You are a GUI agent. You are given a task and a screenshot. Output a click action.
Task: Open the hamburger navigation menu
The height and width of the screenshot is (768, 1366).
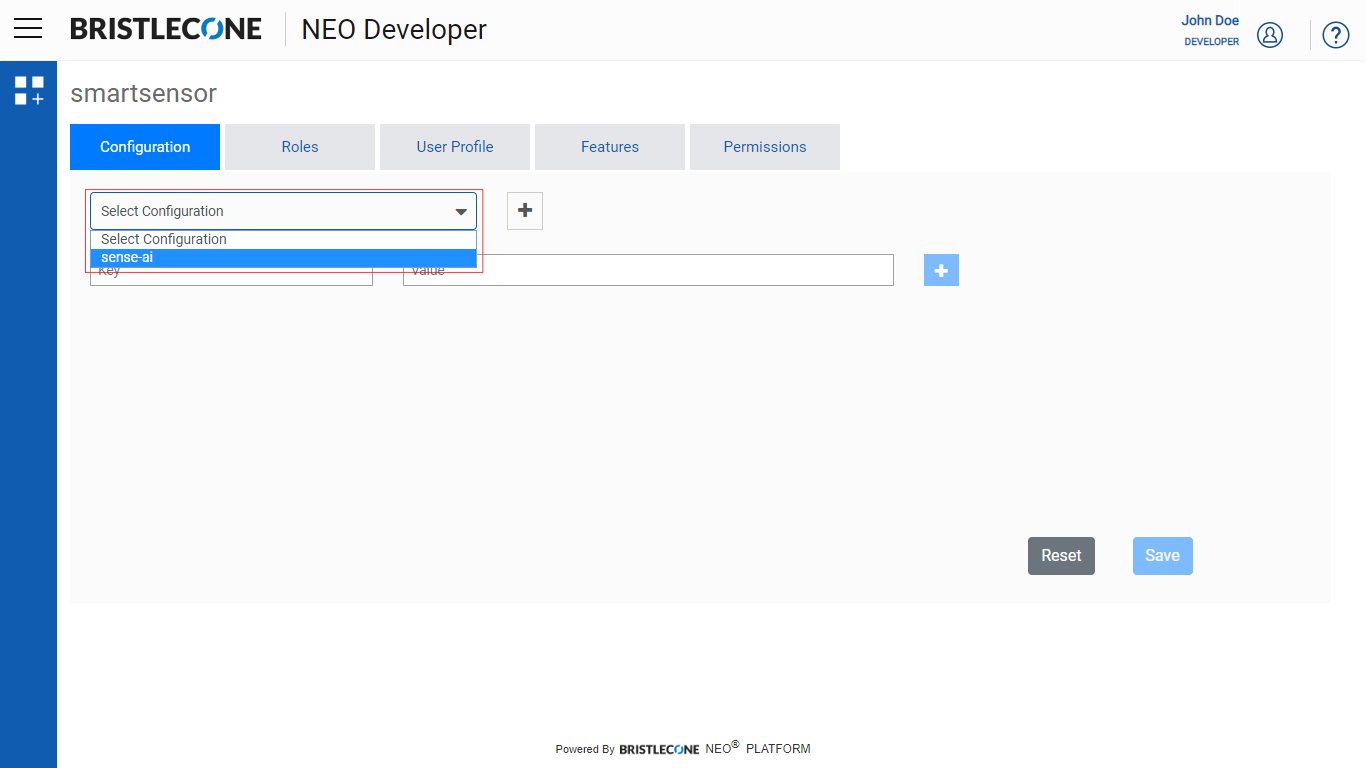(x=28, y=28)
